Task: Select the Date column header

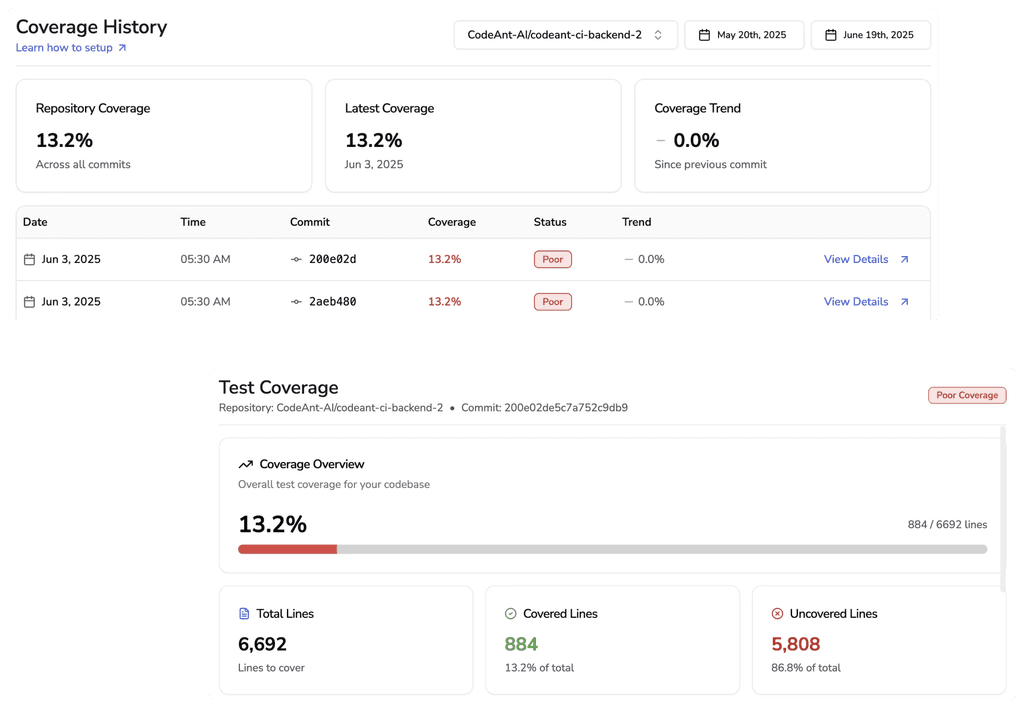Action: click(x=35, y=222)
